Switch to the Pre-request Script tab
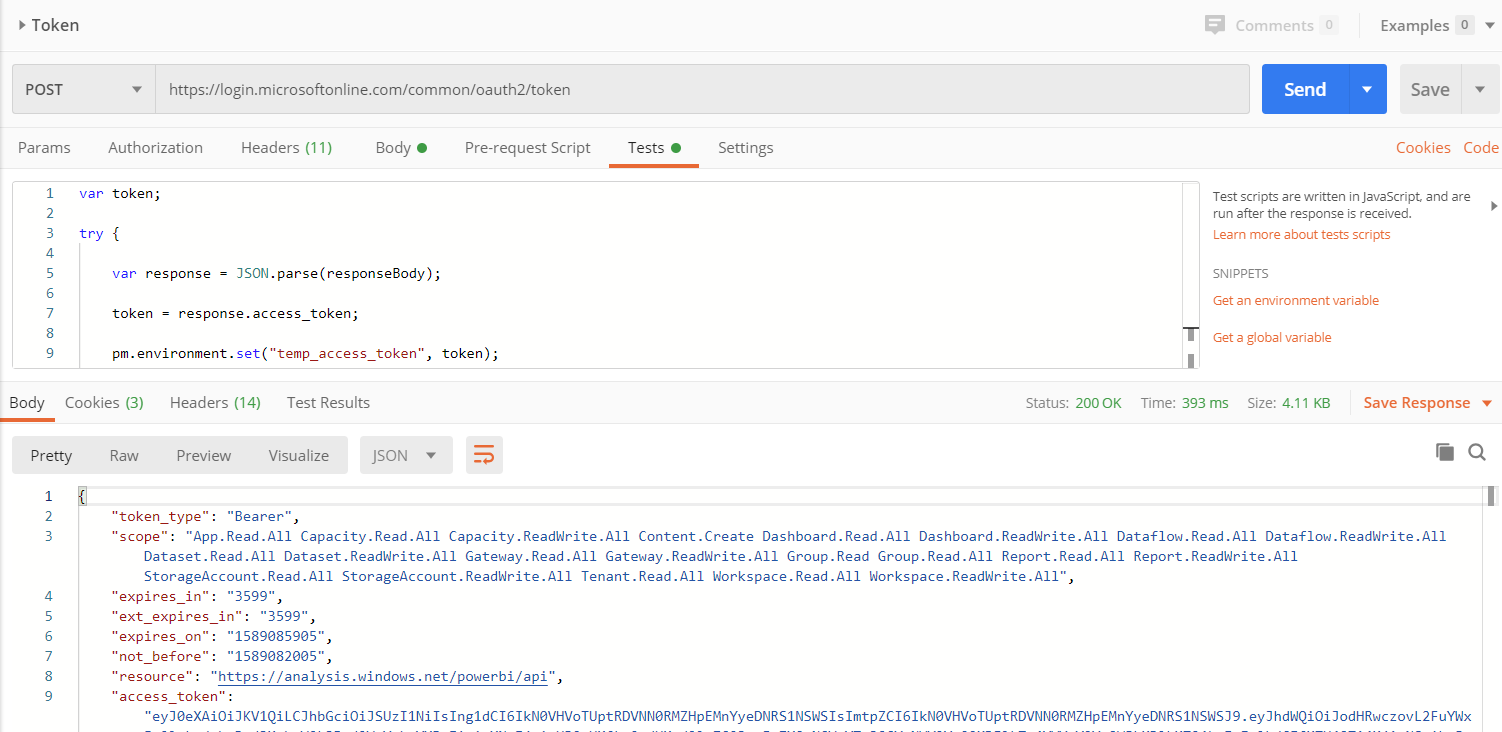 pos(528,147)
